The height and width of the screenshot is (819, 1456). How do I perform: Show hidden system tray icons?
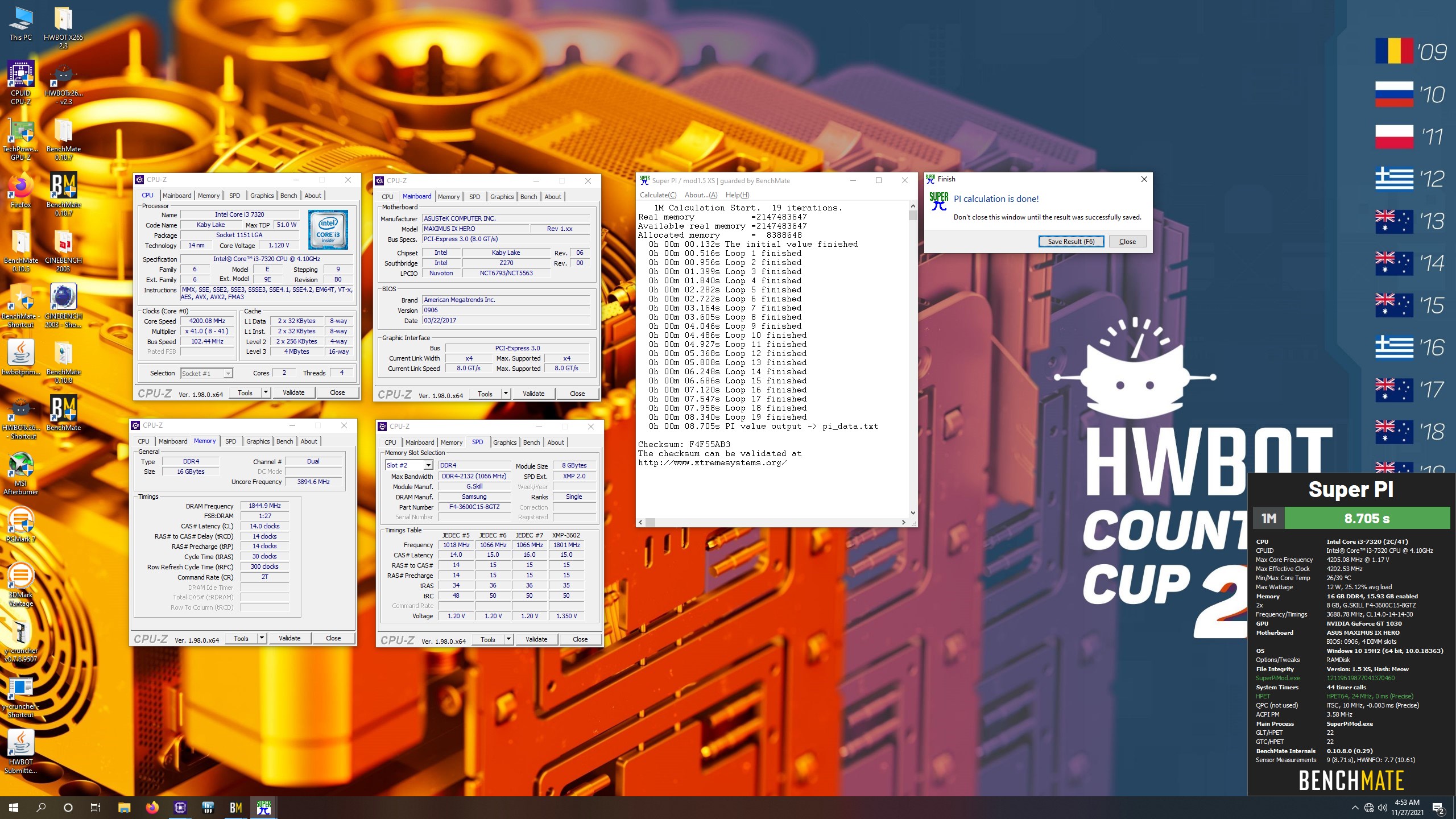[x=1355, y=808]
